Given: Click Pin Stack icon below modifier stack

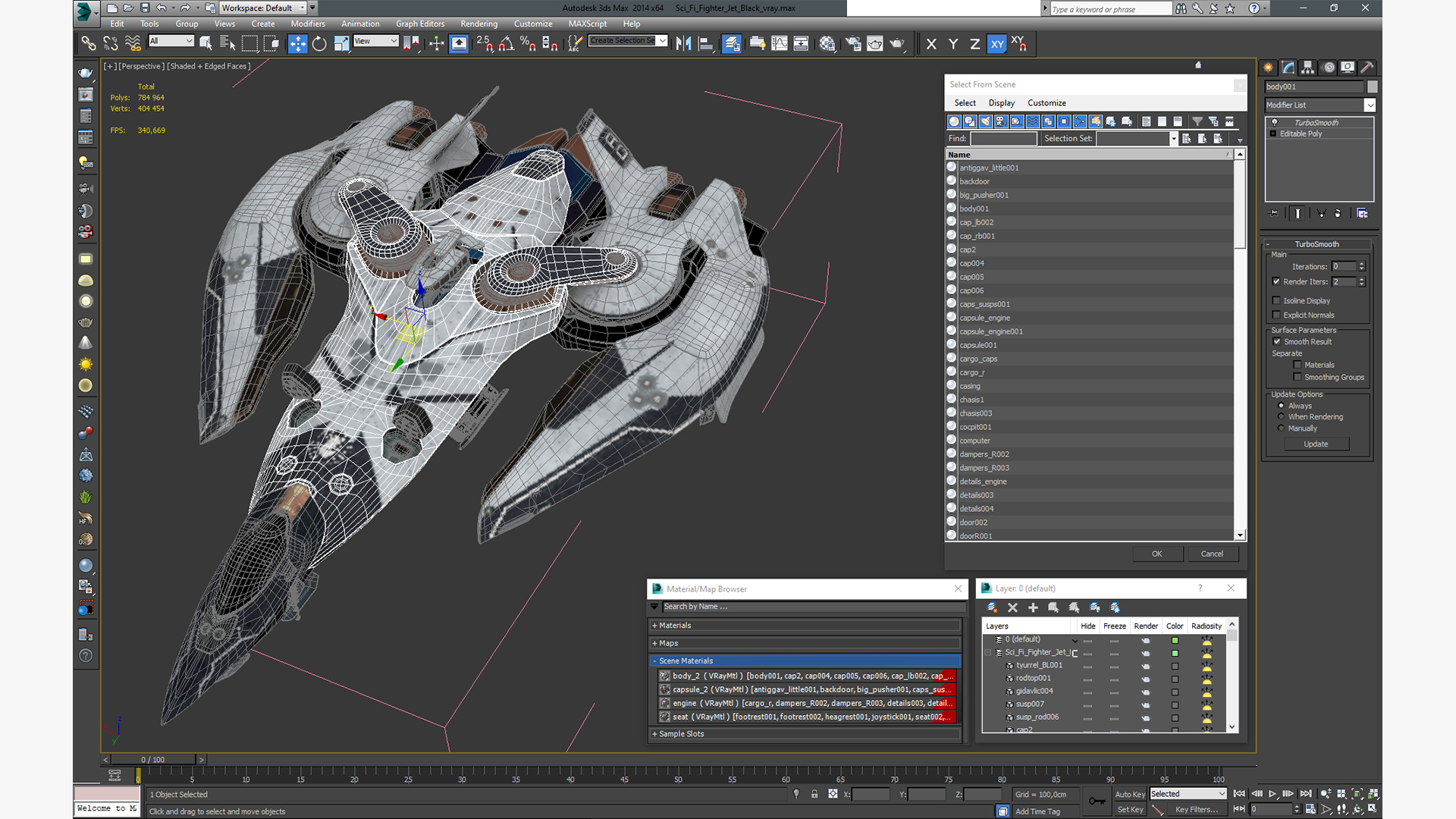Looking at the screenshot, I should [x=1273, y=214].
